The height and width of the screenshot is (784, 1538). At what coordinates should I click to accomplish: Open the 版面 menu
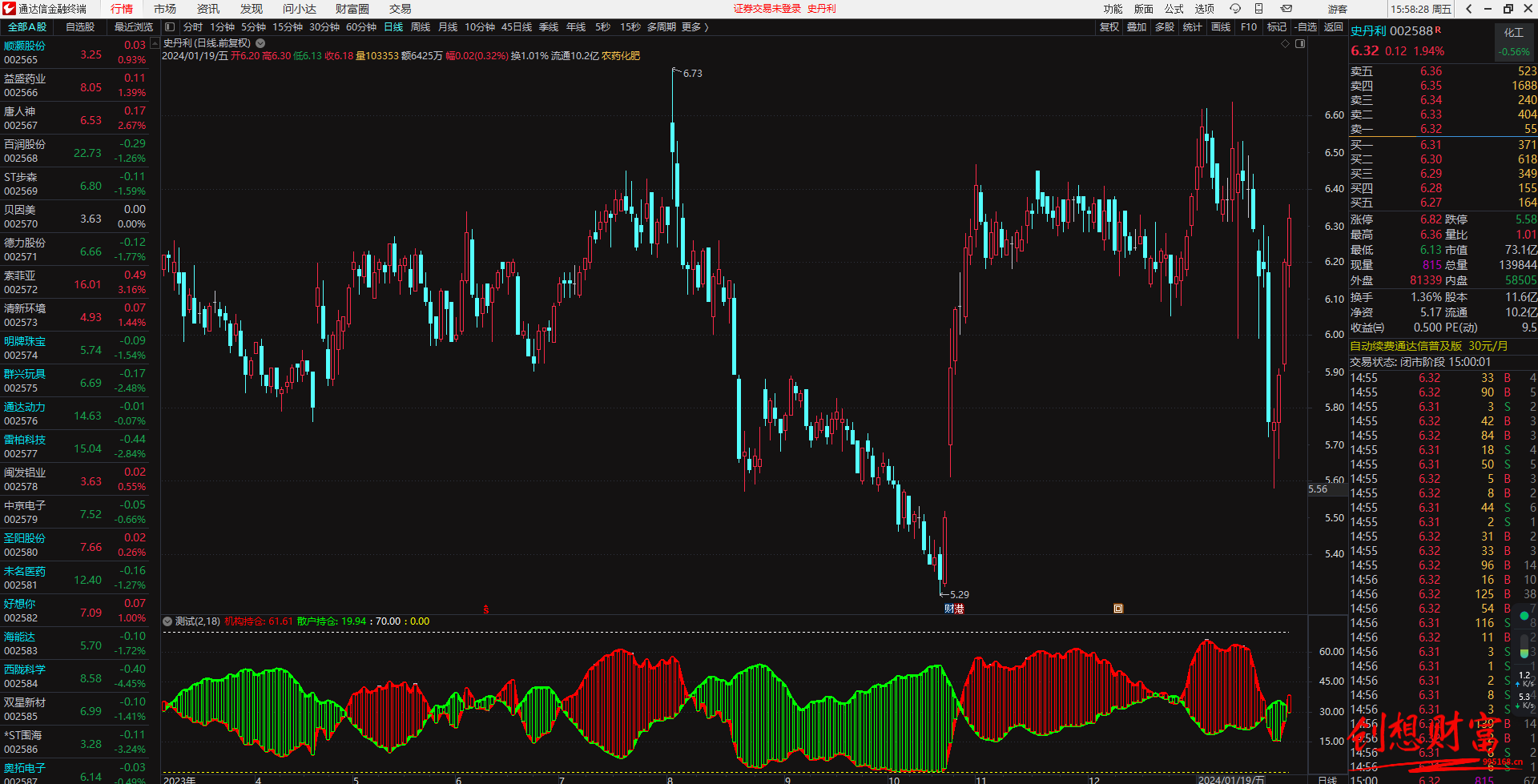tap(1143, 9)
